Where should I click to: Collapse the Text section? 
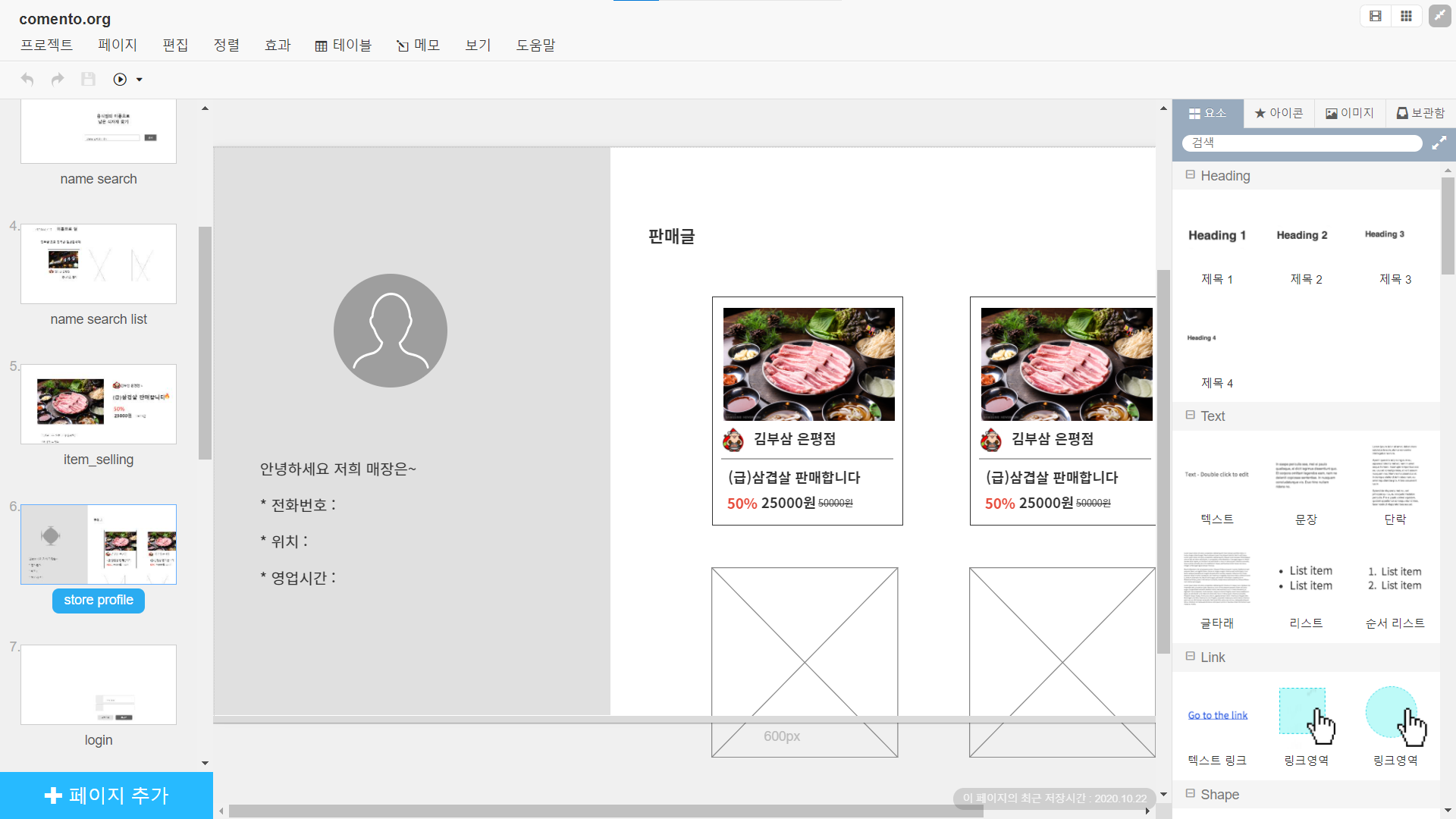(x=1190, y=416)
